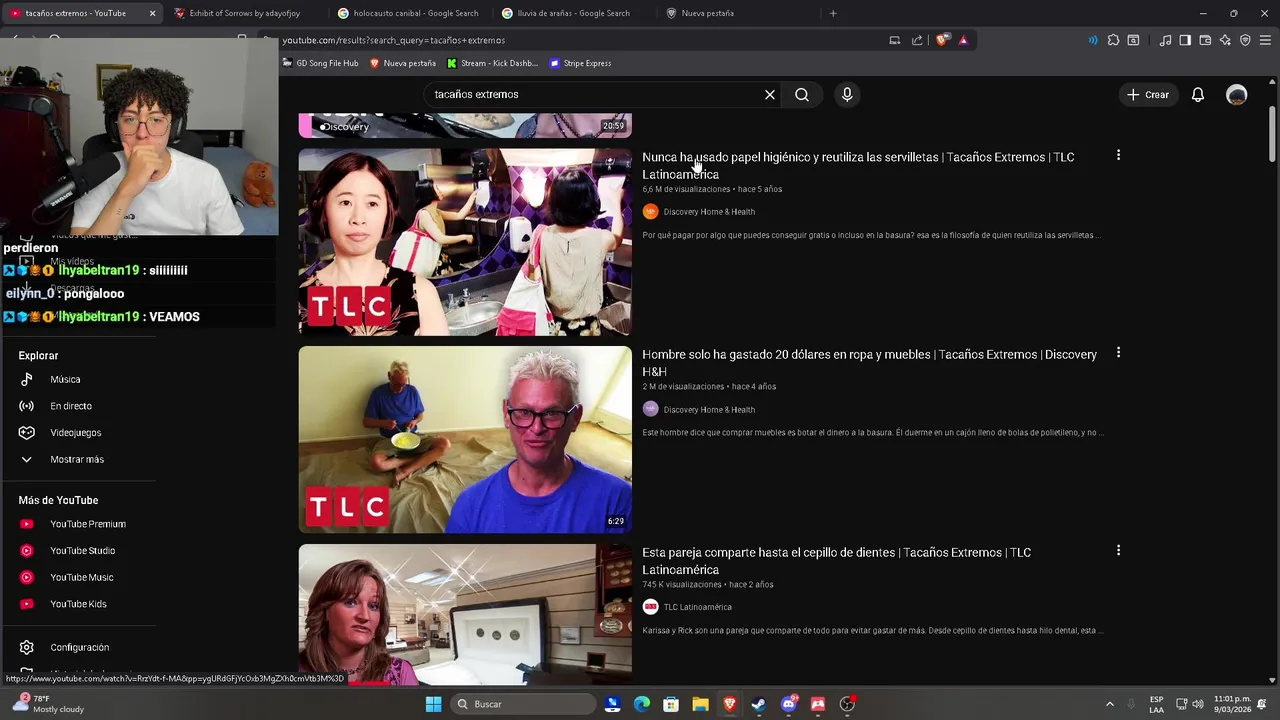Open title Nunca ha usado papel higiénico
1280x720 pixels.
point(858,165)
